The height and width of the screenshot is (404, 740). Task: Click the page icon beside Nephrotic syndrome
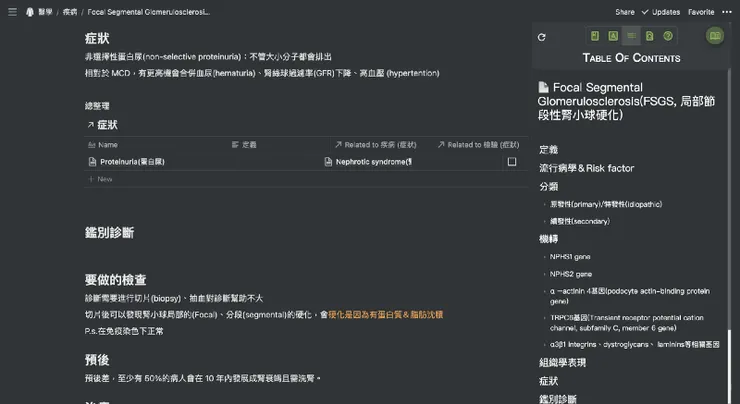pos(328,162)
